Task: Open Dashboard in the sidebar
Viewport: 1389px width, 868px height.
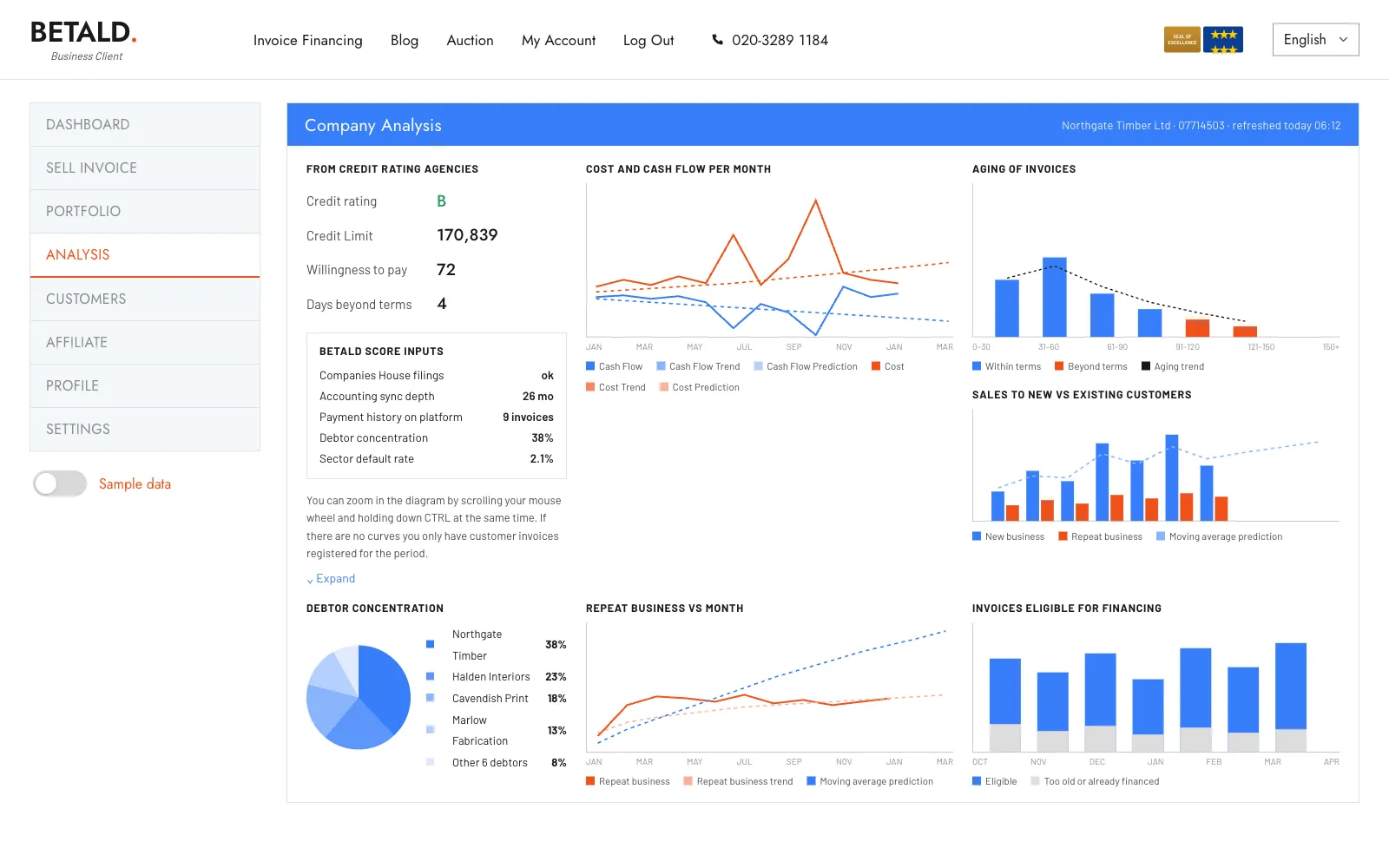Action: pos(145,125)
